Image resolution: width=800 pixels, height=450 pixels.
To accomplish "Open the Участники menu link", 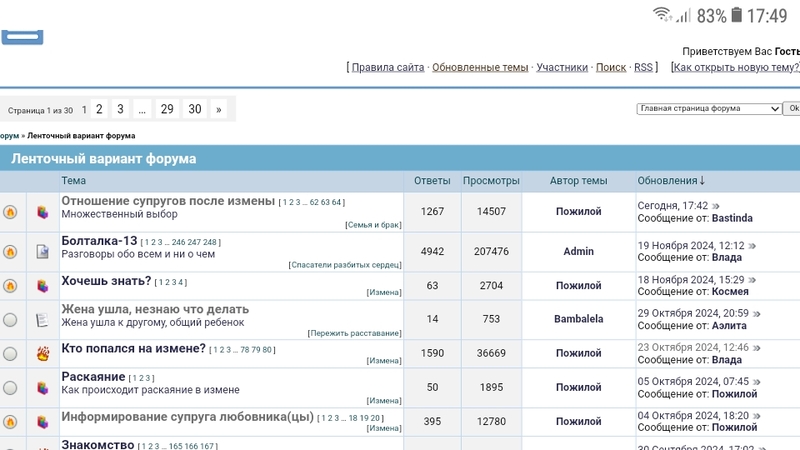I will coord(562,67).
